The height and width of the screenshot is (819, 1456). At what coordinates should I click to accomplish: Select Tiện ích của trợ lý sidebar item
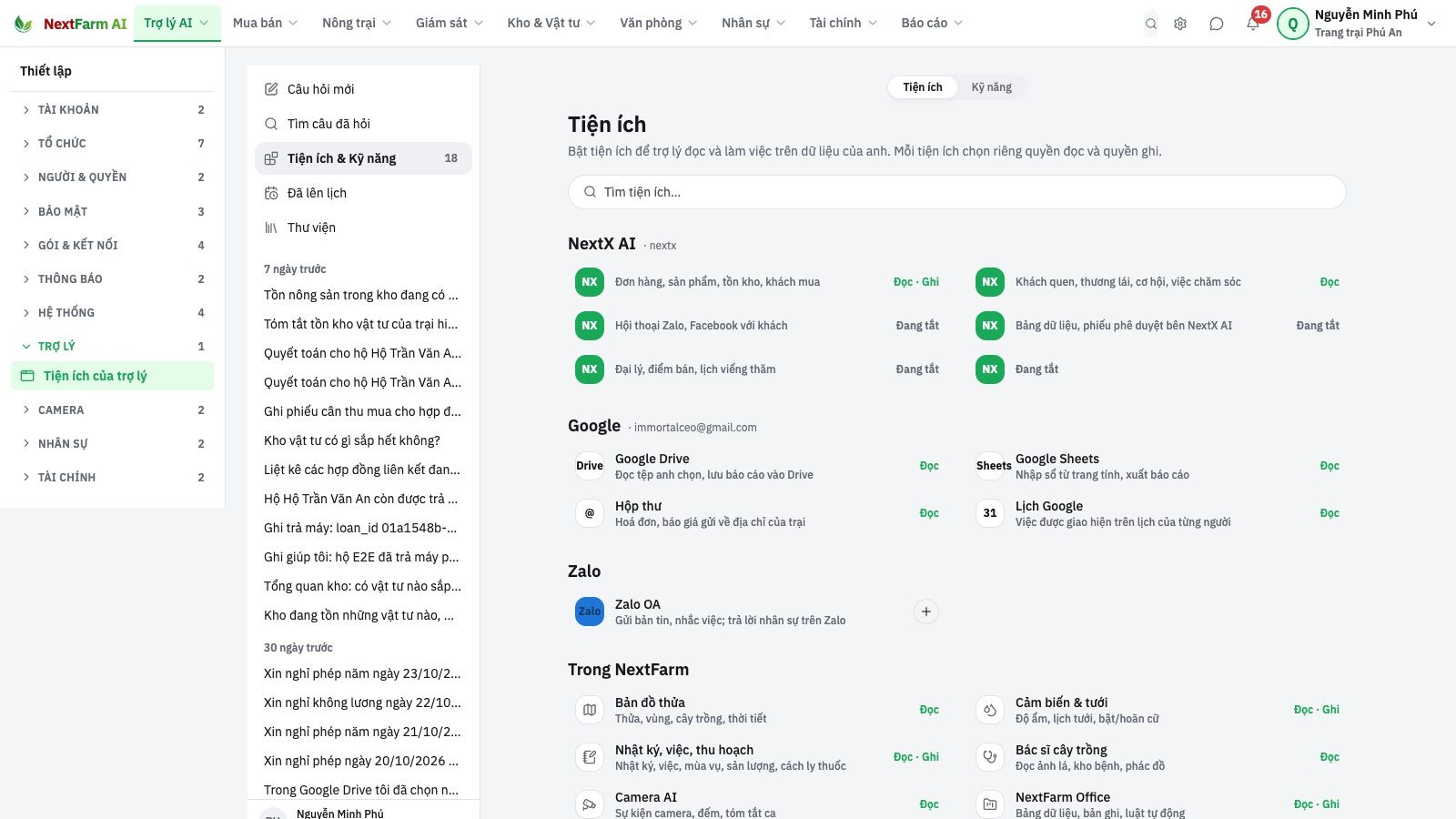coord(113,376)
